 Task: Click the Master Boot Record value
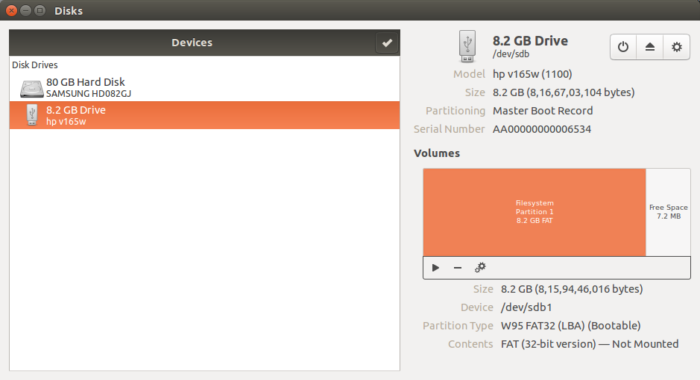(x=542, y=111)
